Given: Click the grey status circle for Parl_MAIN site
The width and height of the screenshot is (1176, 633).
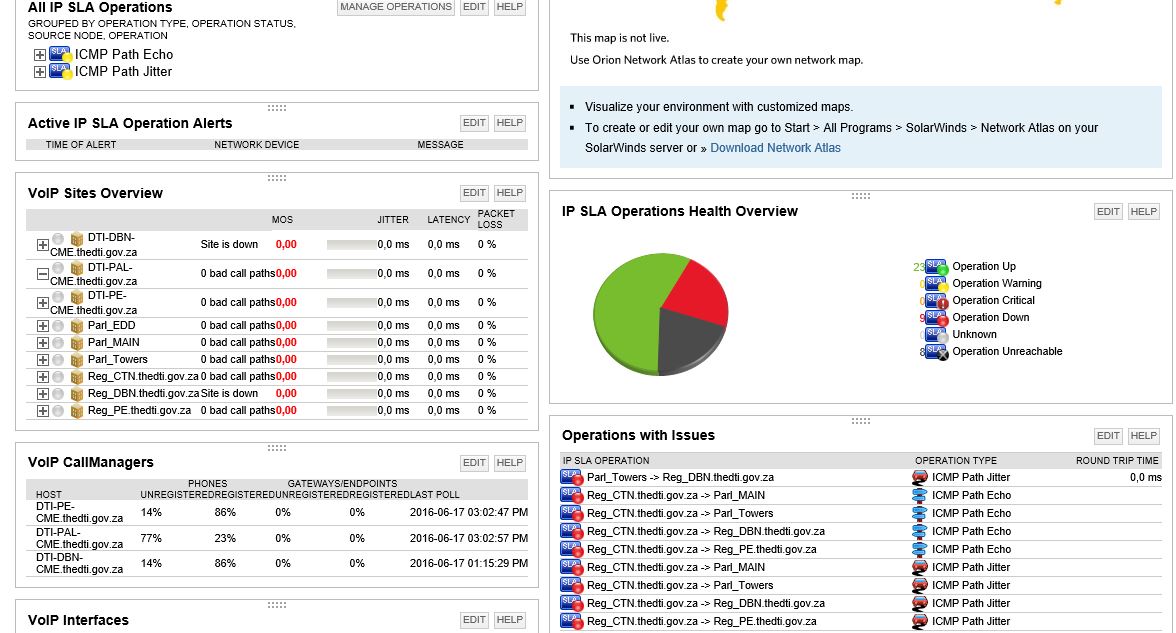Looking at the screenshot, I should [x=58, y=343].
